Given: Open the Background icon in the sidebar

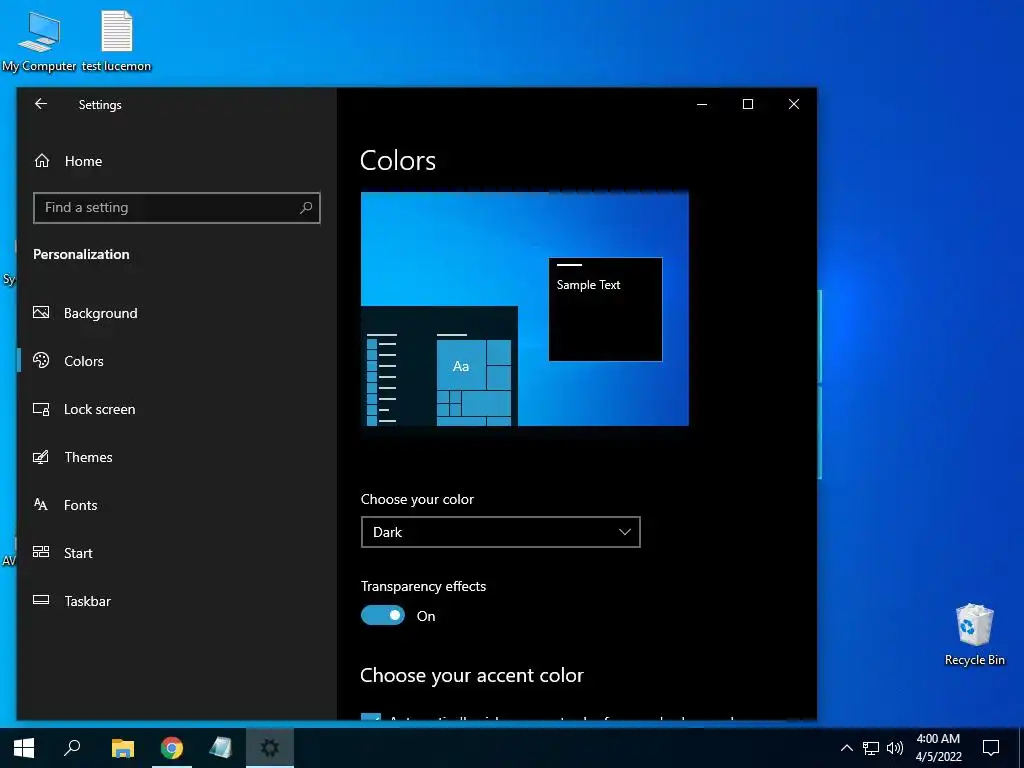Looking at the screenshot, I should (x=41, y=313).
